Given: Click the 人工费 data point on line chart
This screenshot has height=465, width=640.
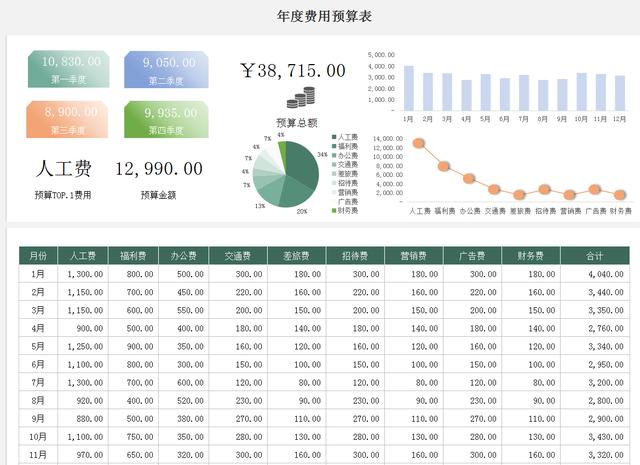Looking at the screenshot, I should pyautogui.click(x=419, y=143).
